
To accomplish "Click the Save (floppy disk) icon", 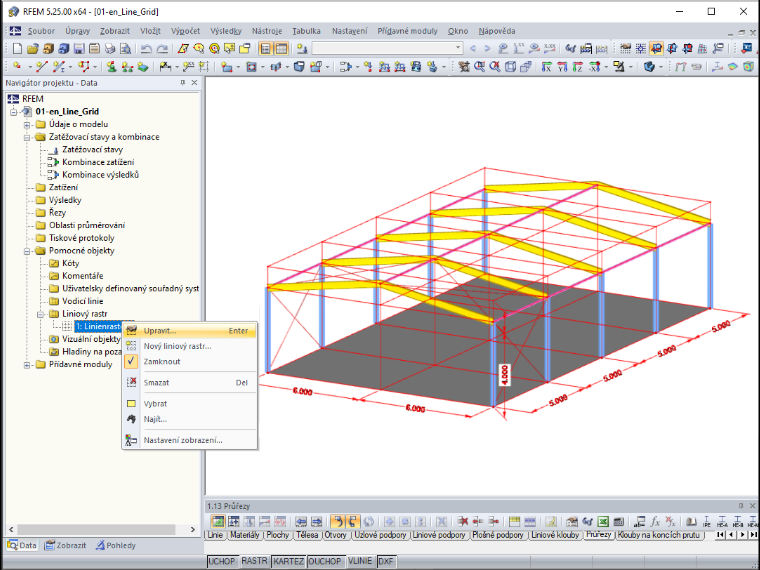I will click(x=79, y=48).
